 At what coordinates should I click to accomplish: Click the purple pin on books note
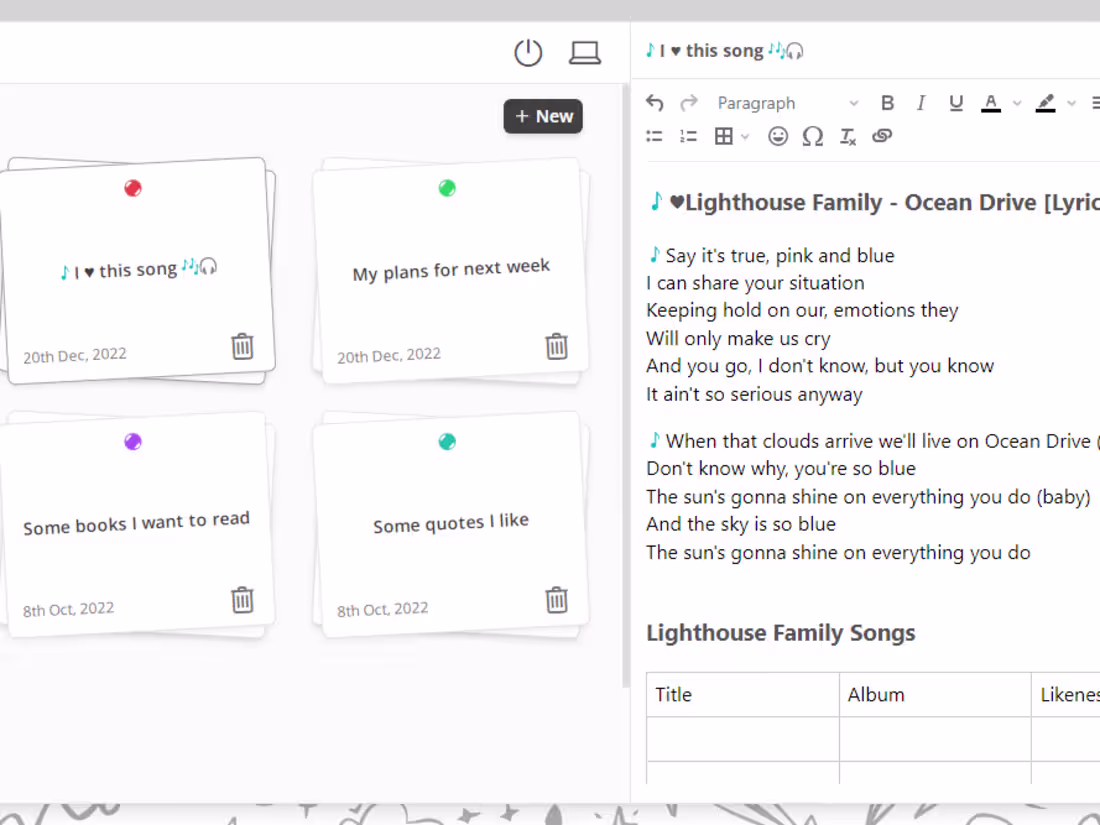[133, 441]
